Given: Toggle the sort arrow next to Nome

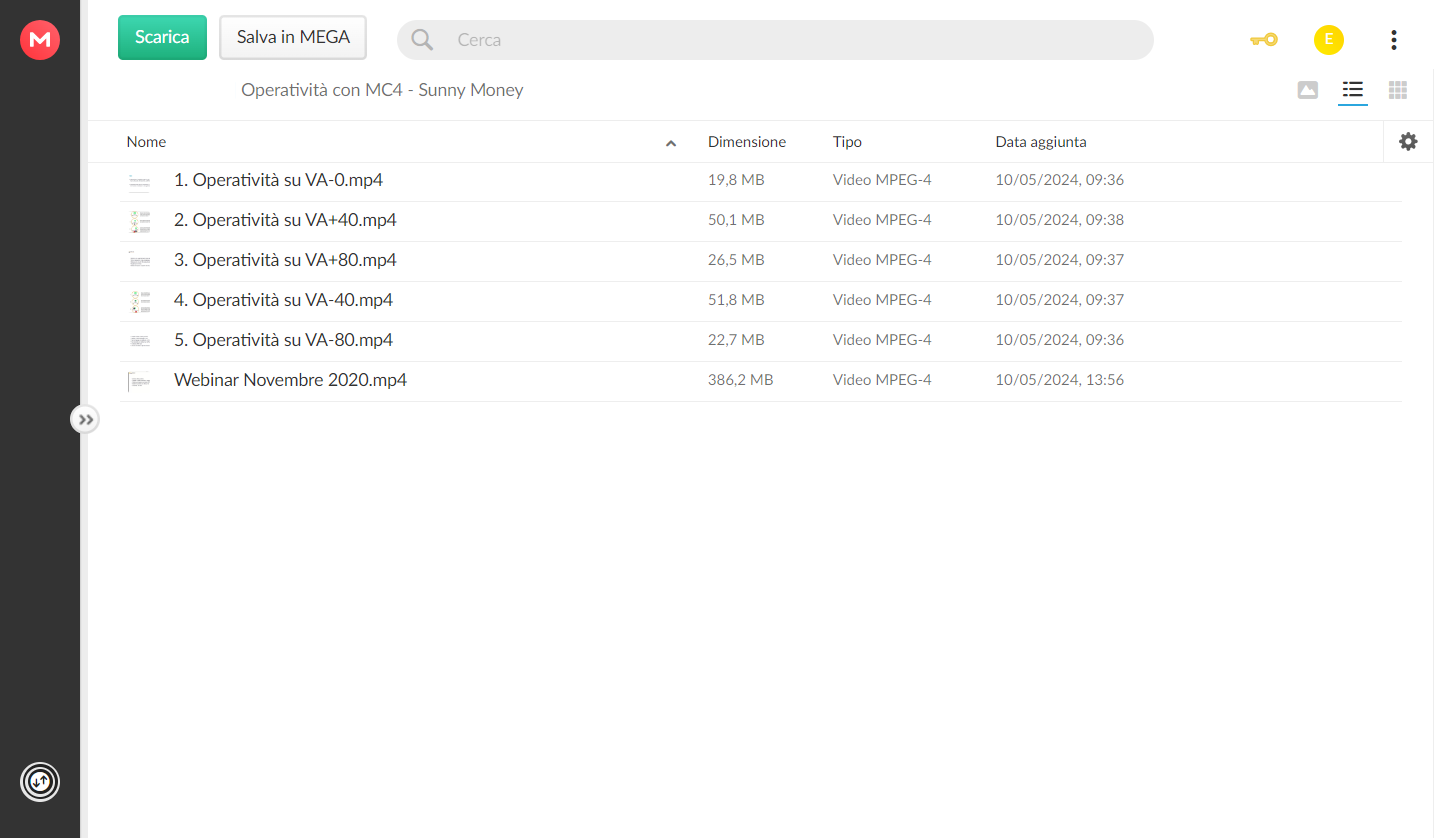Looking at the screenshot, I should point(671,143).
